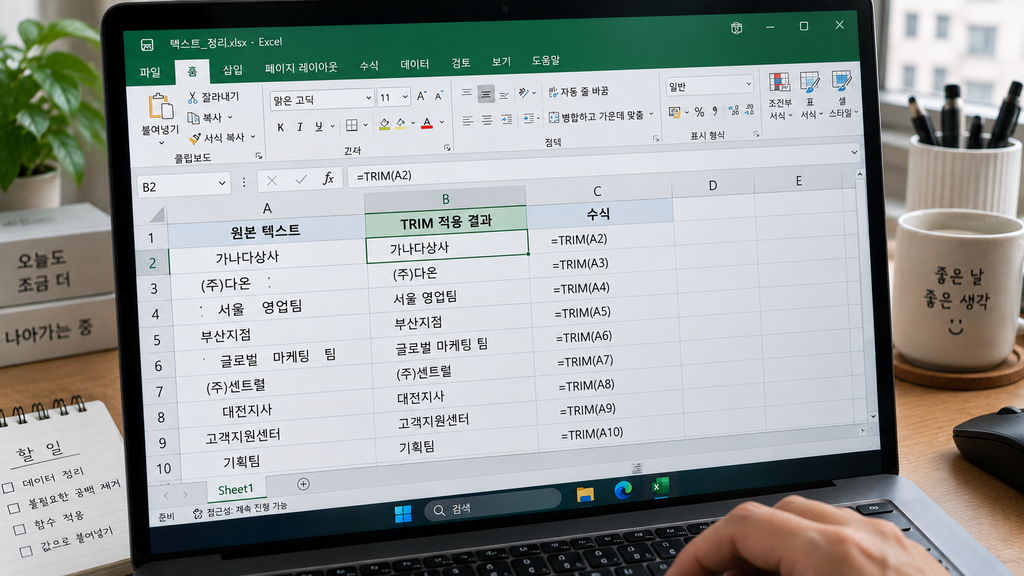Toggle italic (I) formatting

click(300, 127)
